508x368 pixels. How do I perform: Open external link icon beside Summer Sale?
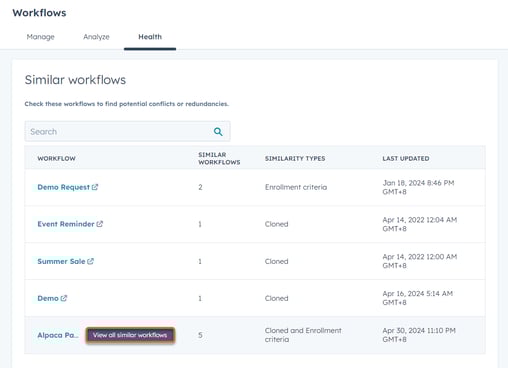pyautogui.click(x=90, y=261)
